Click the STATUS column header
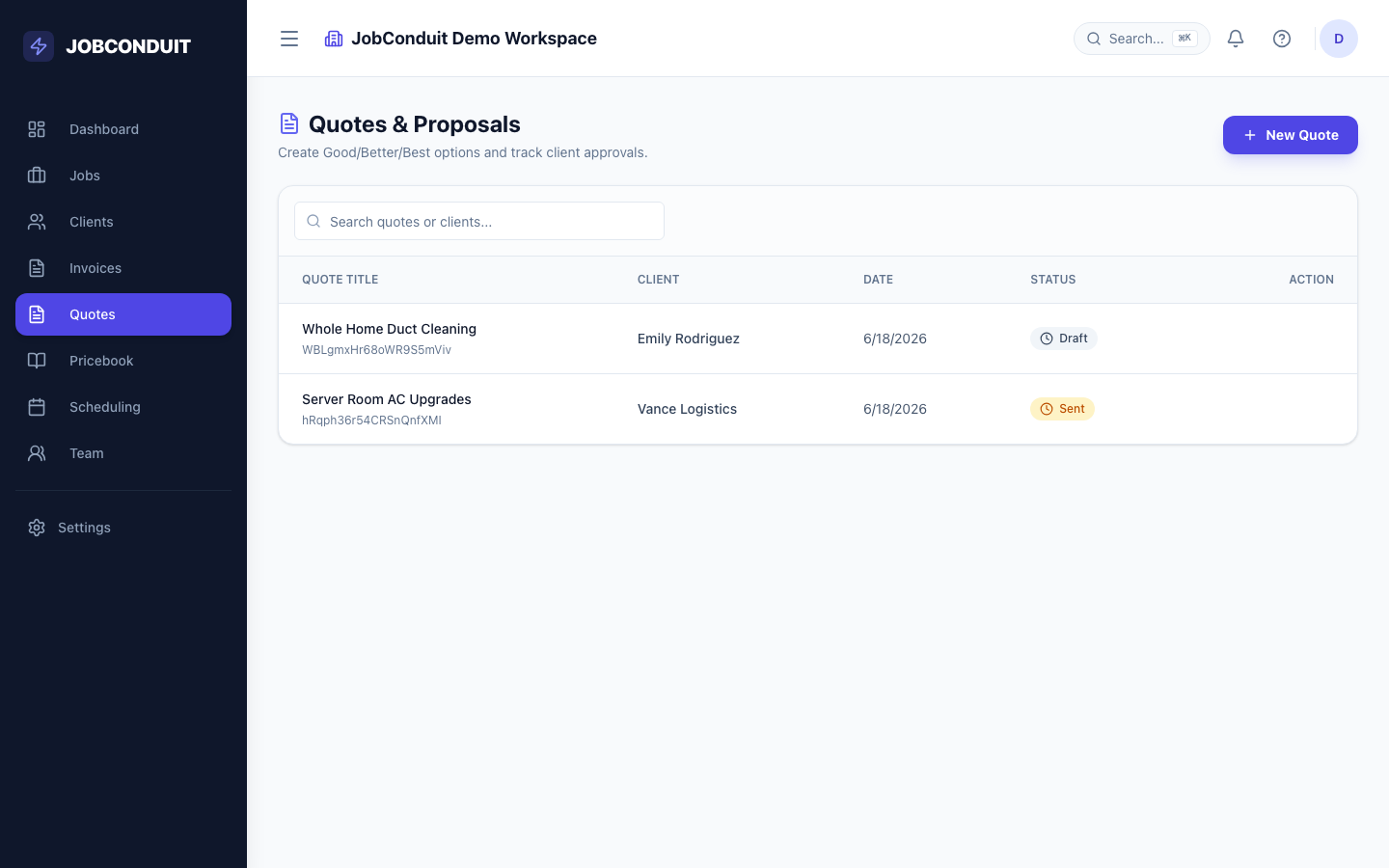1389x868 pixels. pos(1052,280)
